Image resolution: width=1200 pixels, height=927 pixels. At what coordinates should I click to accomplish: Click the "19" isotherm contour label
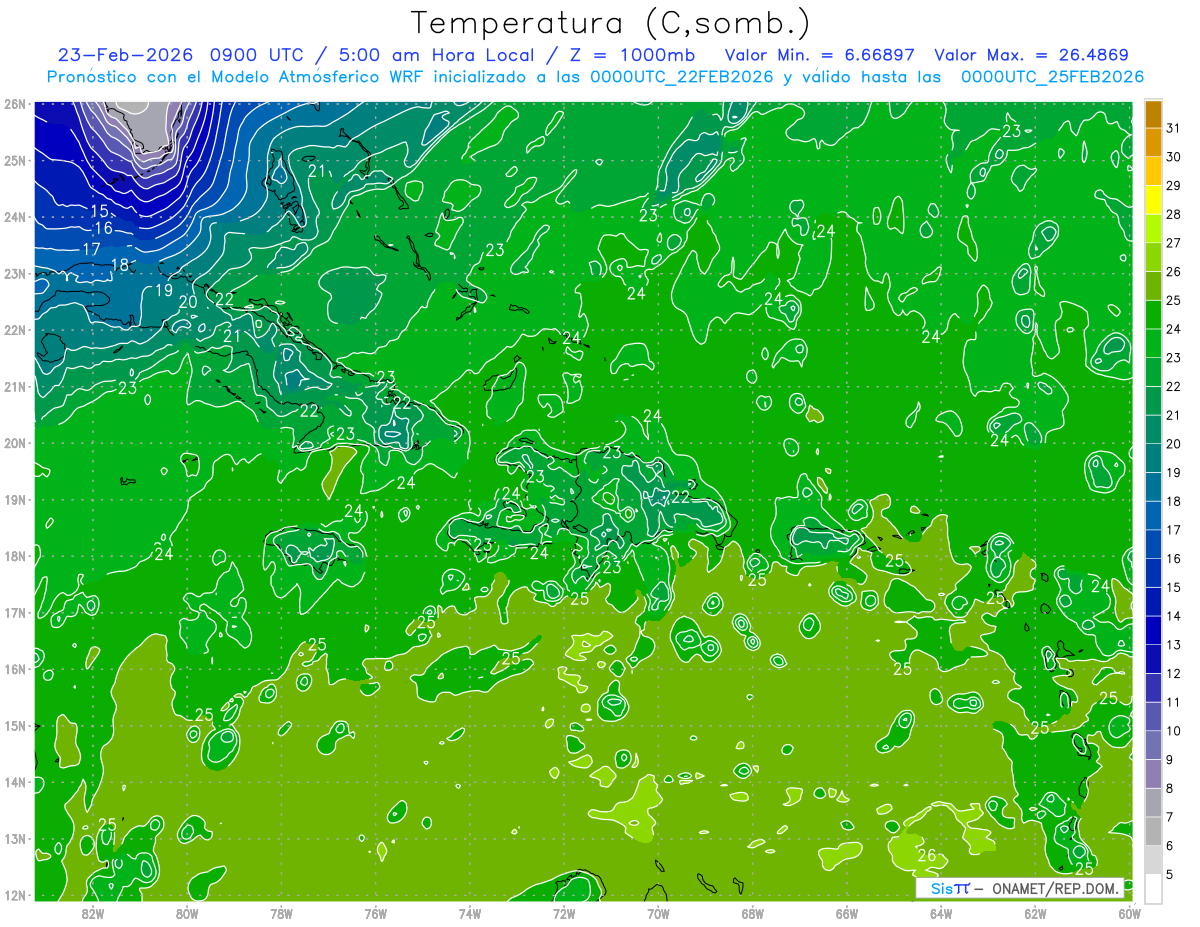pos(165,291)
